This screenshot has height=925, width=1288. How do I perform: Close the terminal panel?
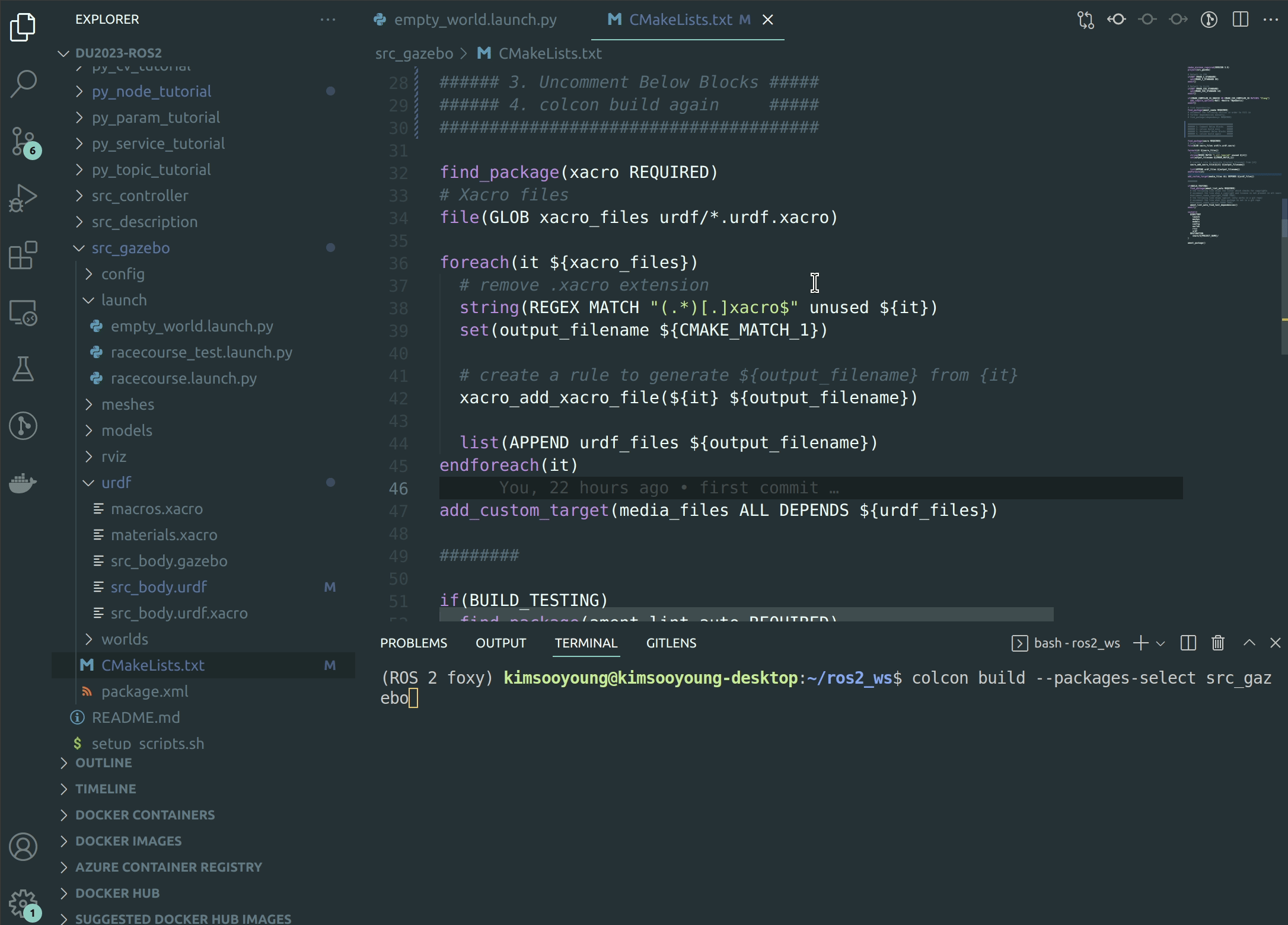coord(1276,643)
